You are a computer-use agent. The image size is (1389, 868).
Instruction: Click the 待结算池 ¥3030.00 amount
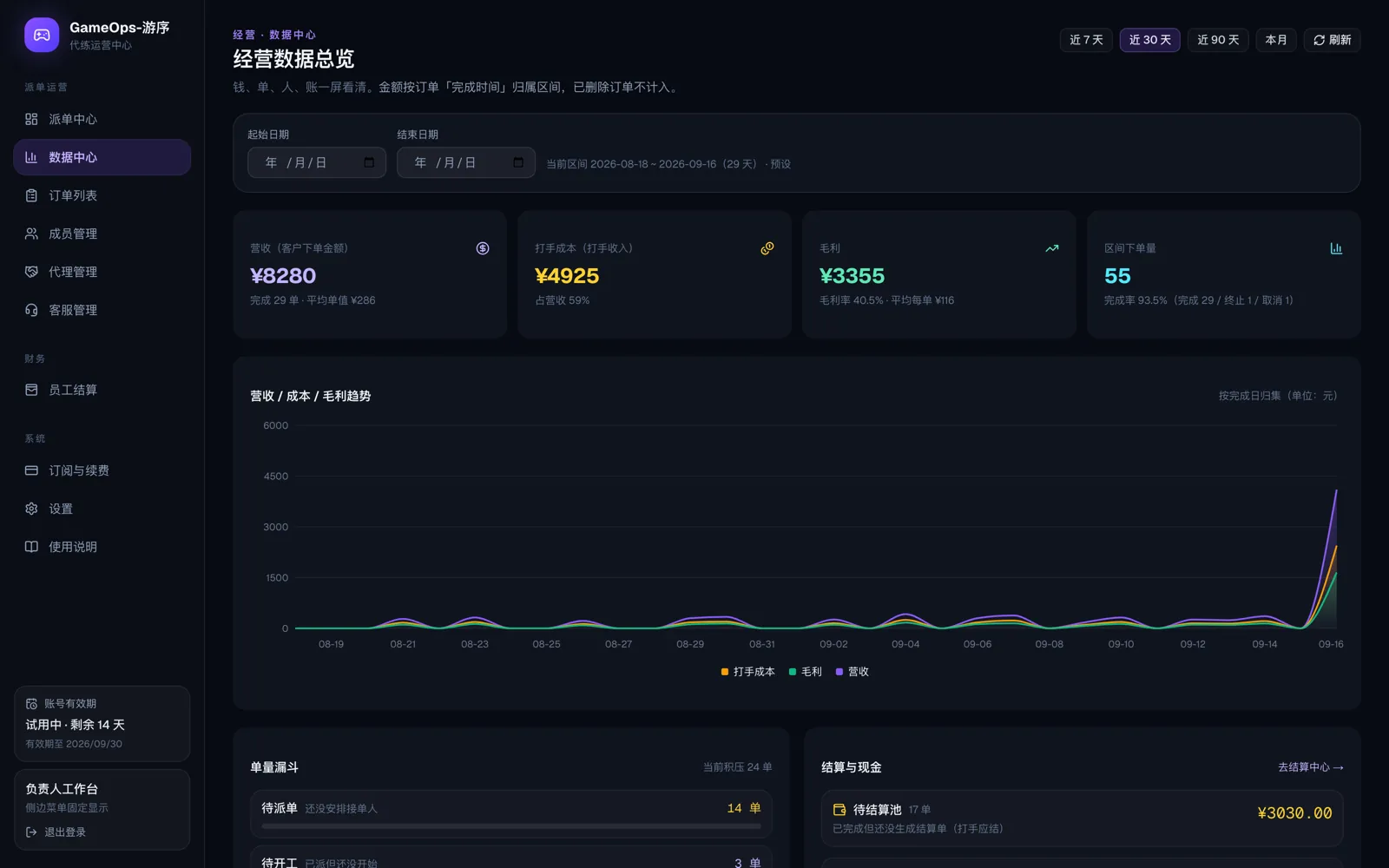[x=1294, y=813]
